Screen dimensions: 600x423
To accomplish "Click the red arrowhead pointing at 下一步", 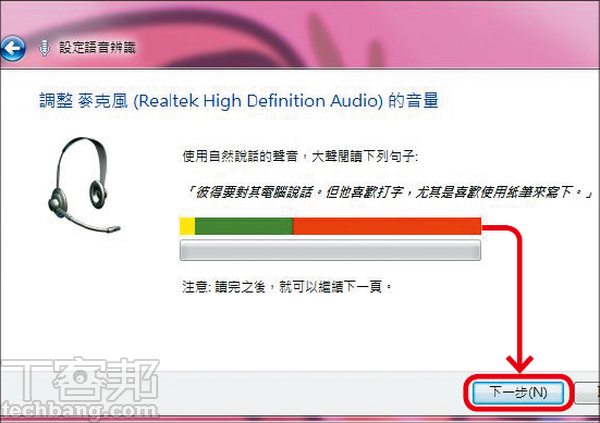I will pos(519,364).
